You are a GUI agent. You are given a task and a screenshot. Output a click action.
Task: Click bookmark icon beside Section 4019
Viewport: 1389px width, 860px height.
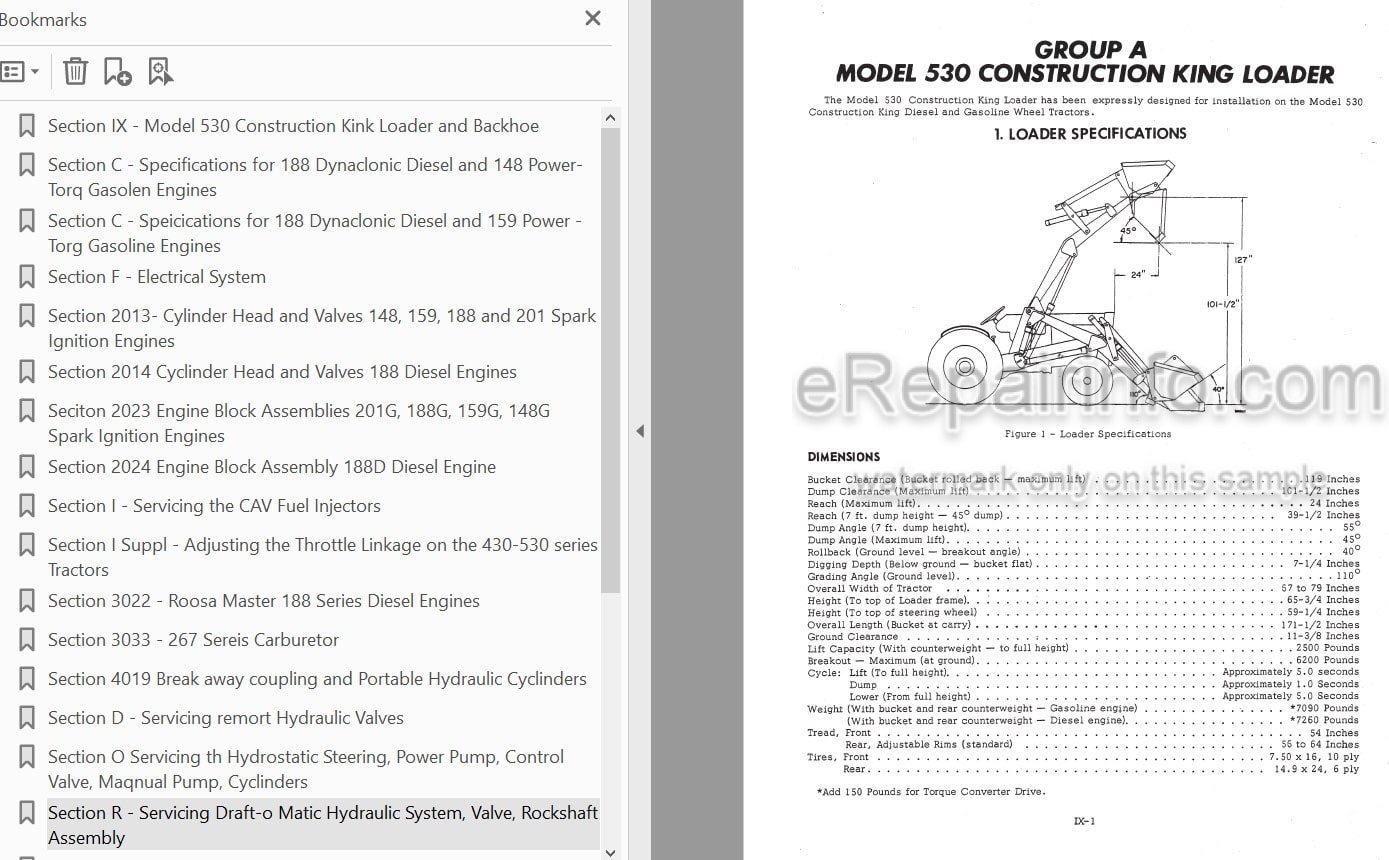pos(27,679)
